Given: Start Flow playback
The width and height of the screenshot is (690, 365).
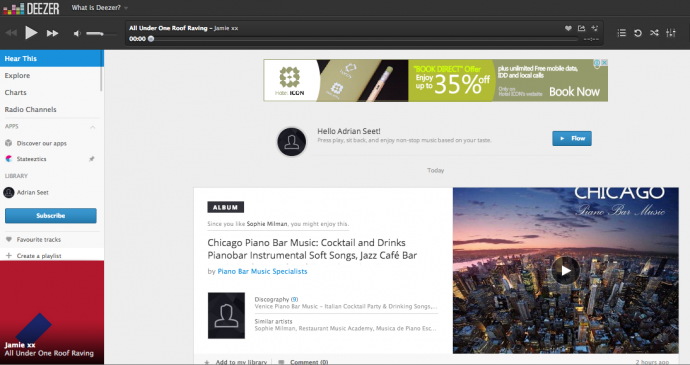Looking at the screenshot, I should click(x=572, y=138).
